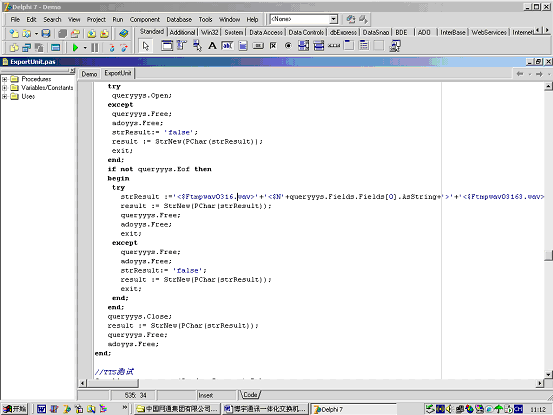Switch to the Delphi 7 taskbar button
Viewport: 553px width, 415px height.
(x=353, y=409)
